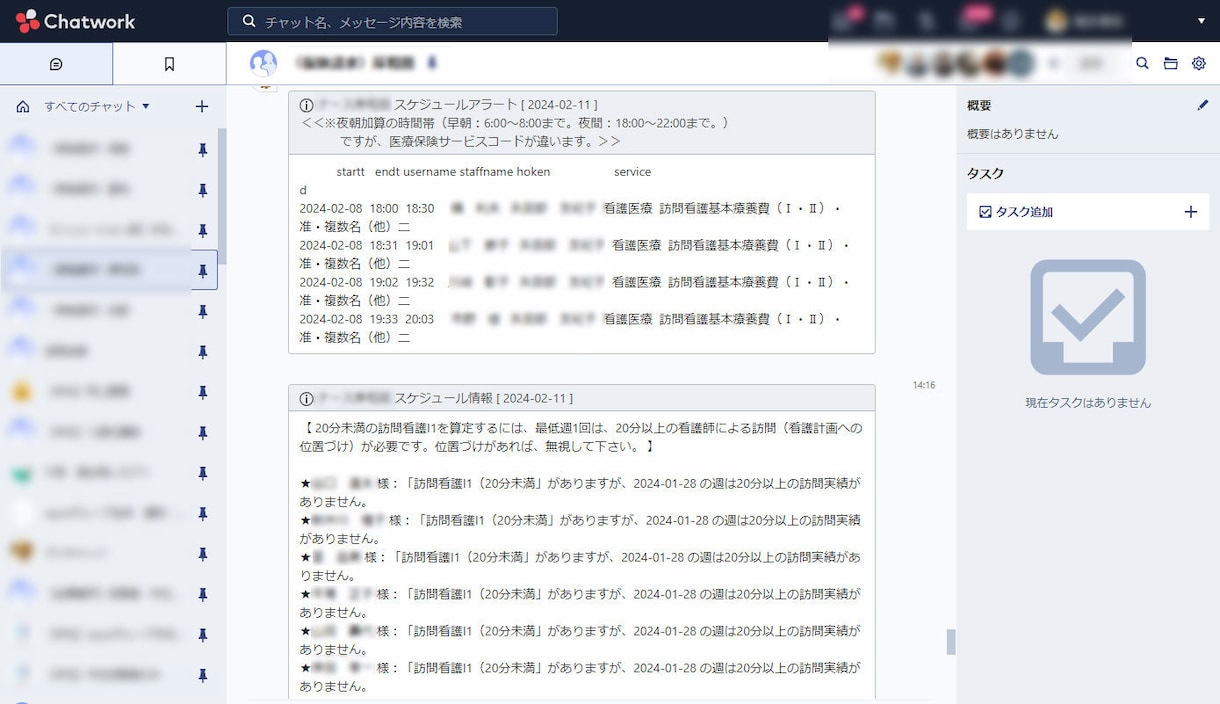Click the 2024-02-08 18:00 18:30 schedule row
Viewport: 1220px width, 704px height.
coord(571,218)
